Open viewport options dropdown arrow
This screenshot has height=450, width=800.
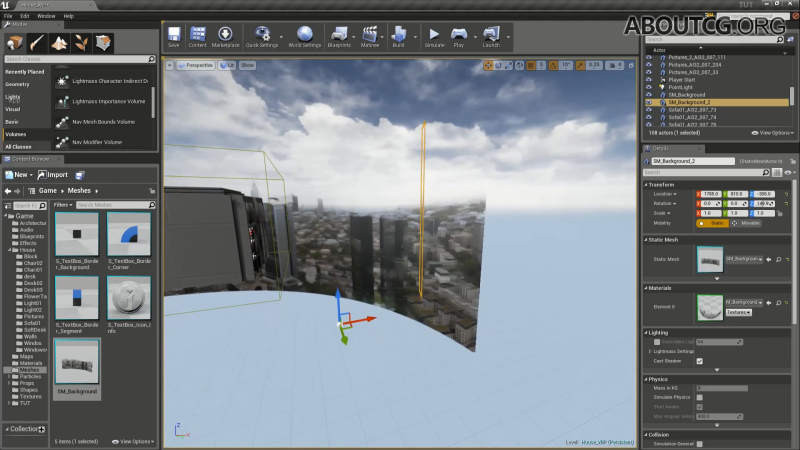(x=169, y=65)
